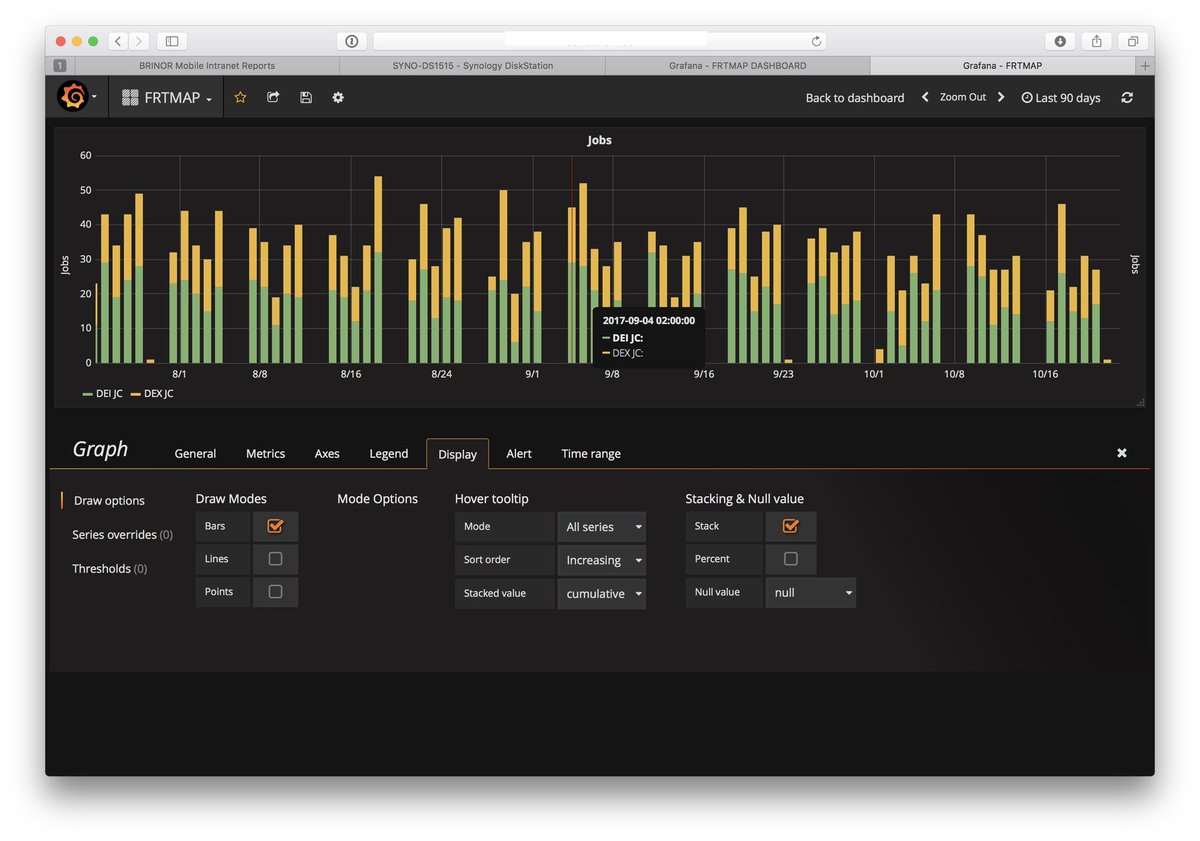The image size is (1200, 841).
Task: Switch to the Metrics tab
Action: tap(265, 453)
